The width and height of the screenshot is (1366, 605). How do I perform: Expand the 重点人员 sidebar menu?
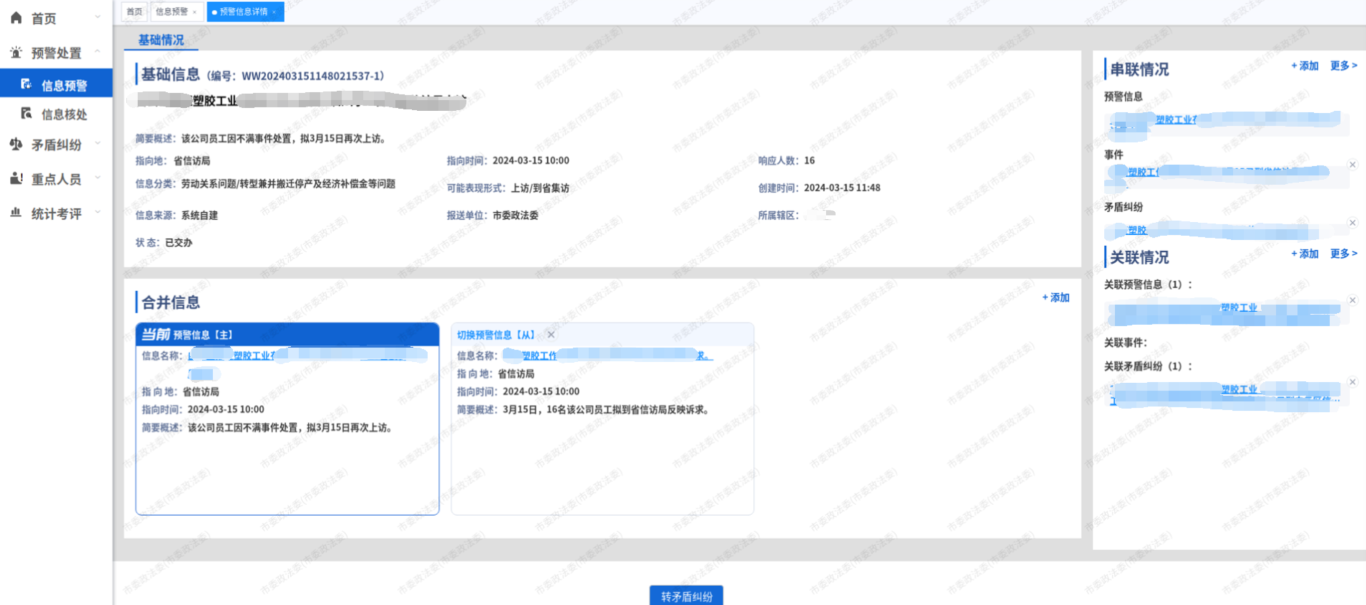pyautogui.click(x=97, y=179)
